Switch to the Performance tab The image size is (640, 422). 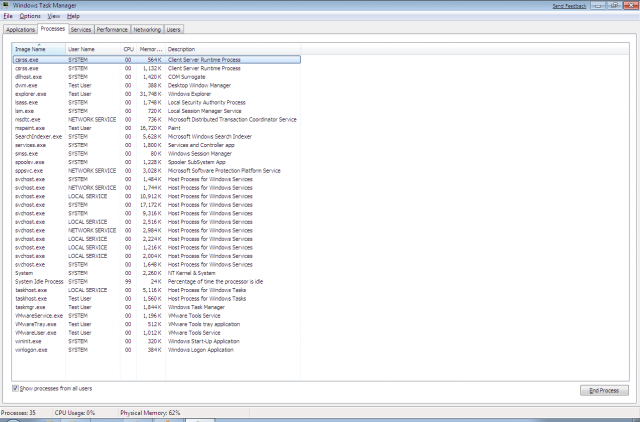click(x=112, y=30)
